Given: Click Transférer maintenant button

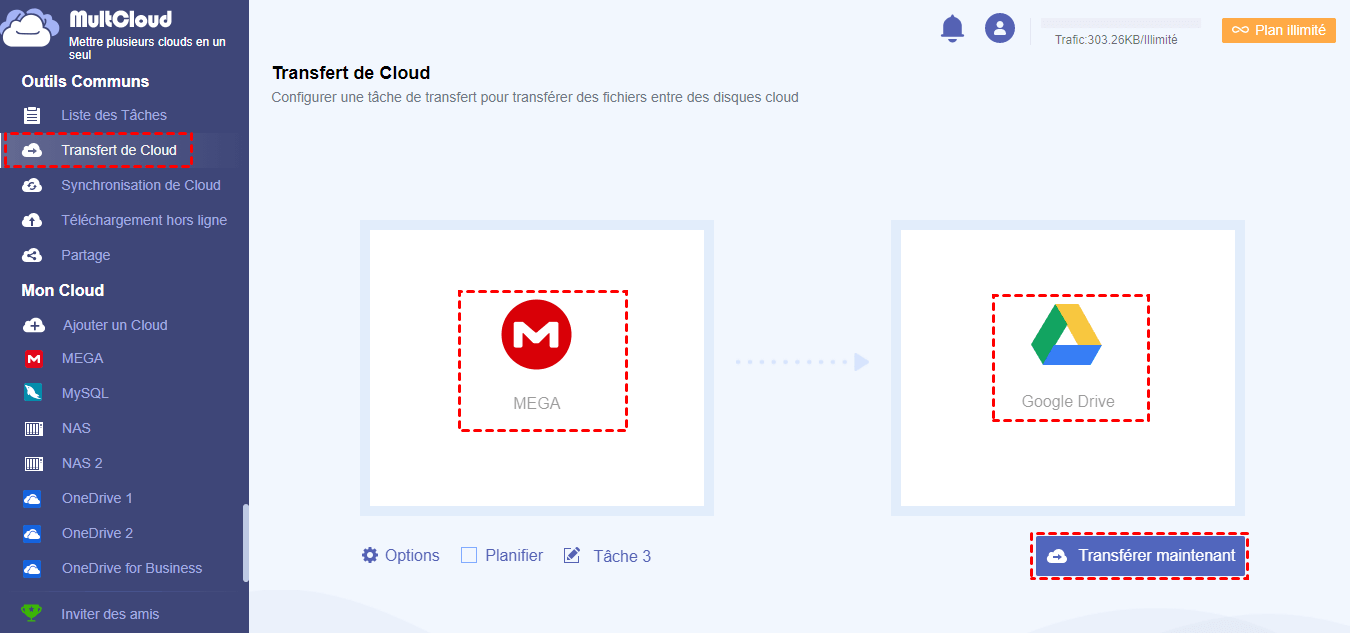Looking at the screenshot, I should coord(1141,555).
